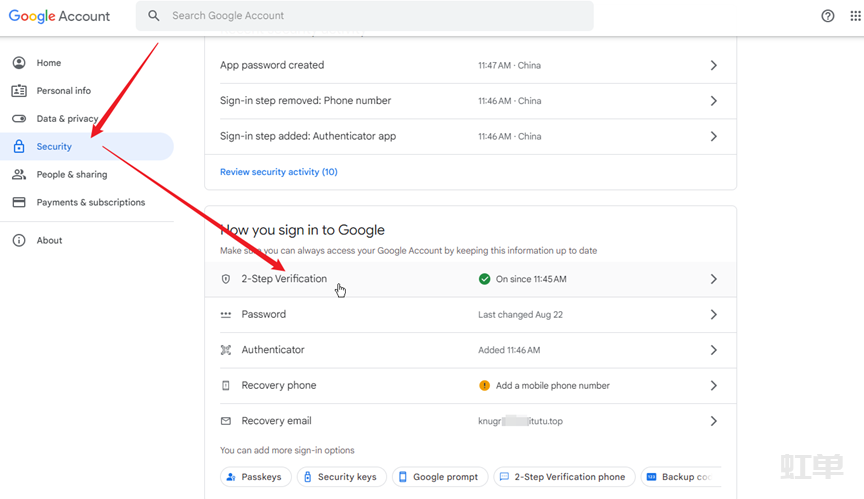Open the About page
The image size is (864, 499).
(87, 240)
